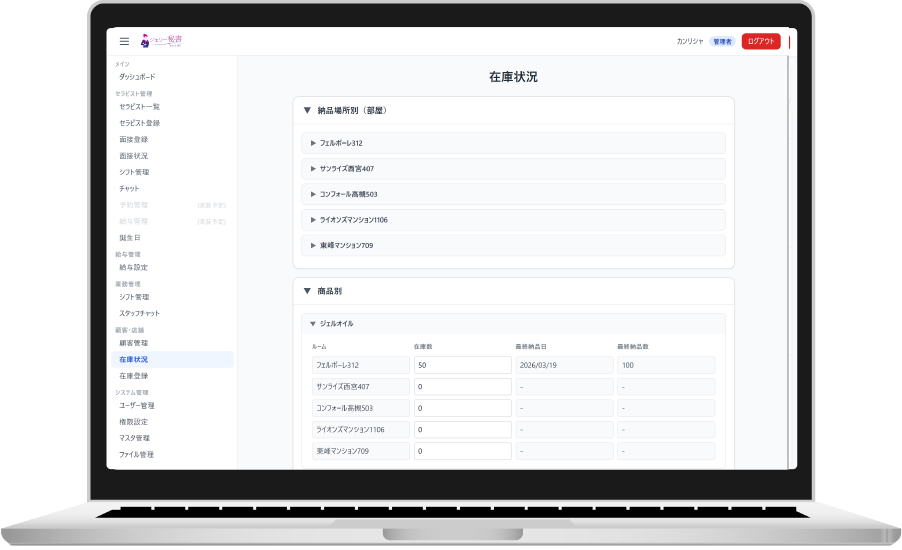Click the 在庫数 column header

coord(423,347)
